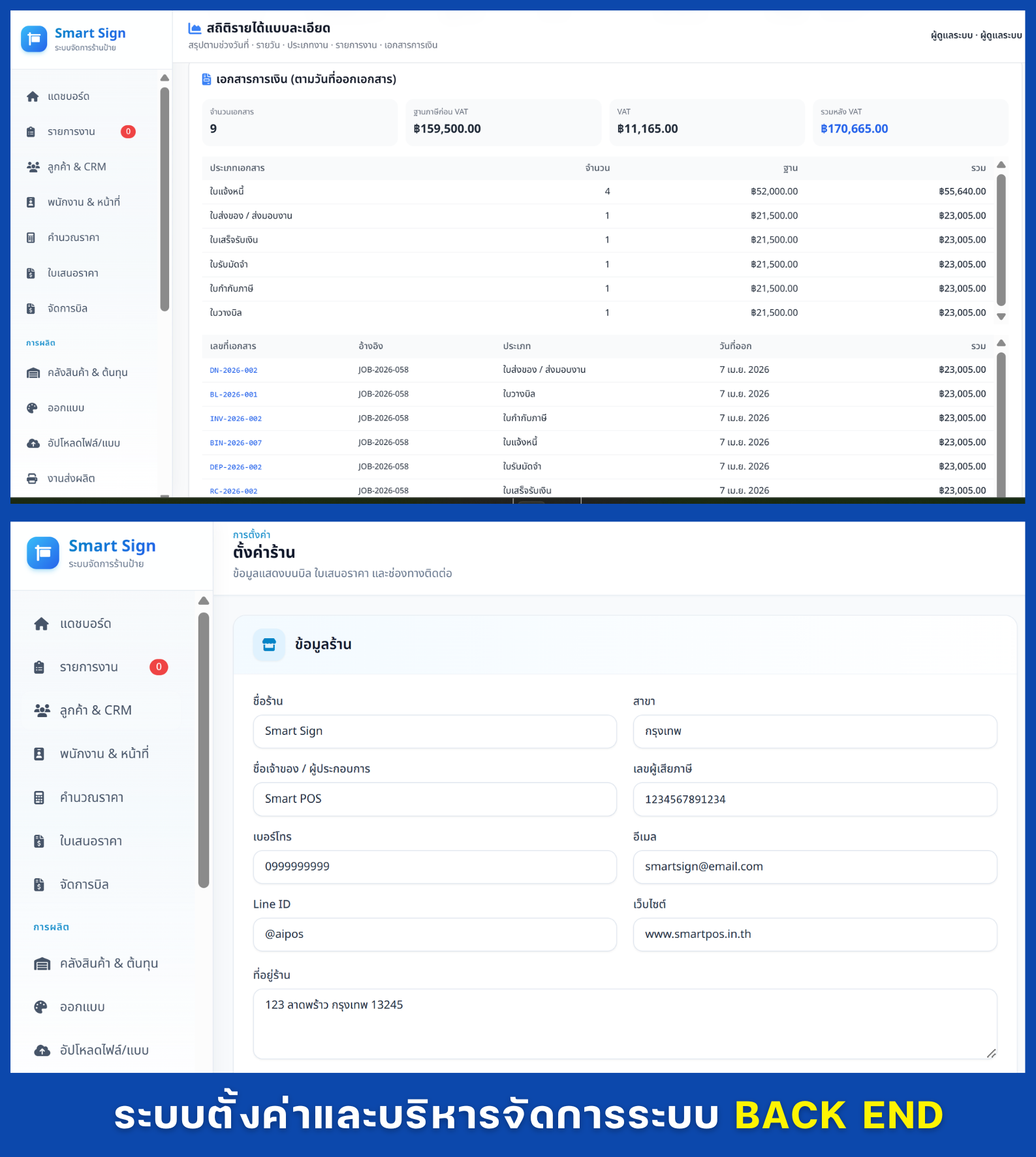Click the palette icon for ออกแบบ in lower sidebar
This screenshot has width=1036, height=1157.
point(40,1007)
